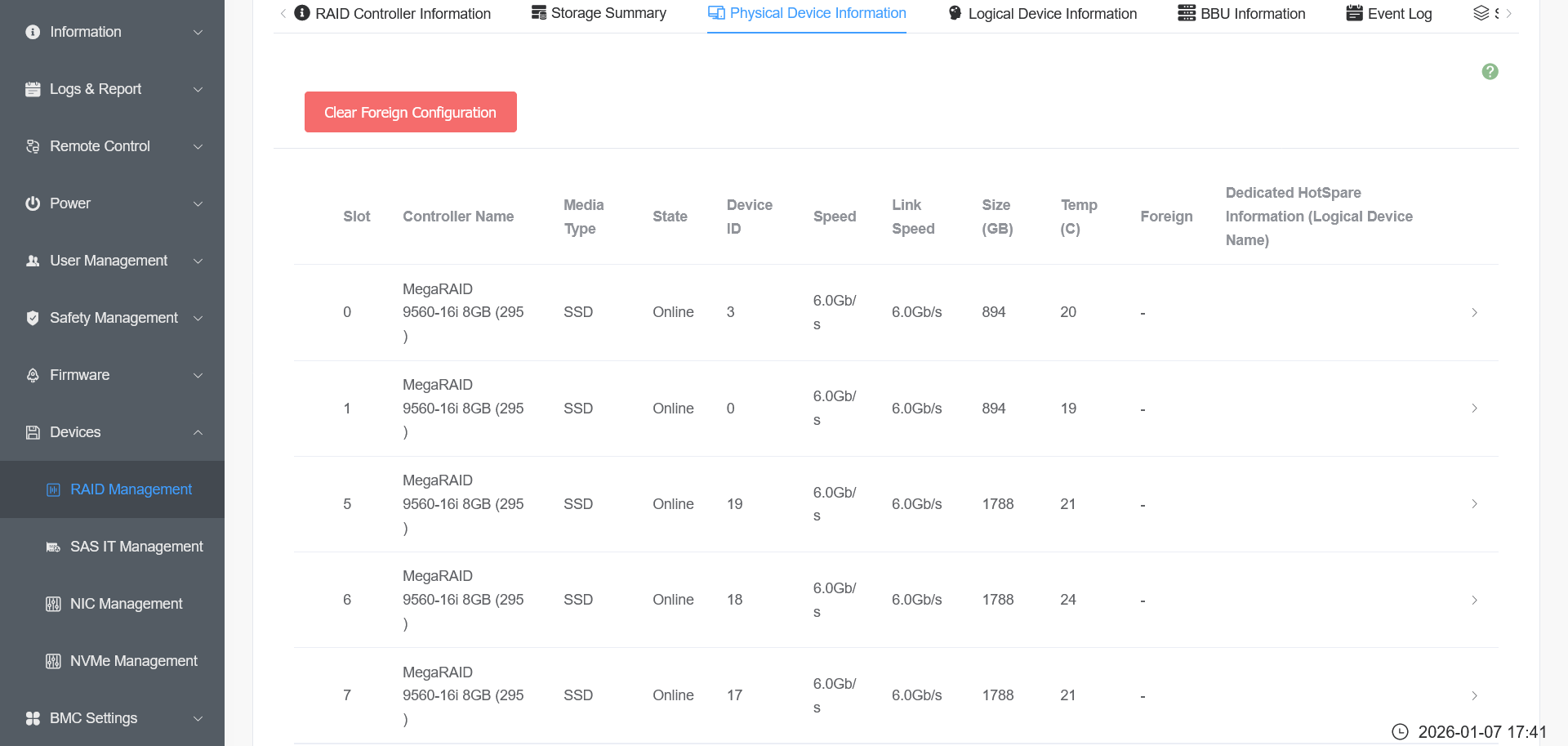Expand the details of slot 0 row
1568x746 pixels.
pos(1474,313)
